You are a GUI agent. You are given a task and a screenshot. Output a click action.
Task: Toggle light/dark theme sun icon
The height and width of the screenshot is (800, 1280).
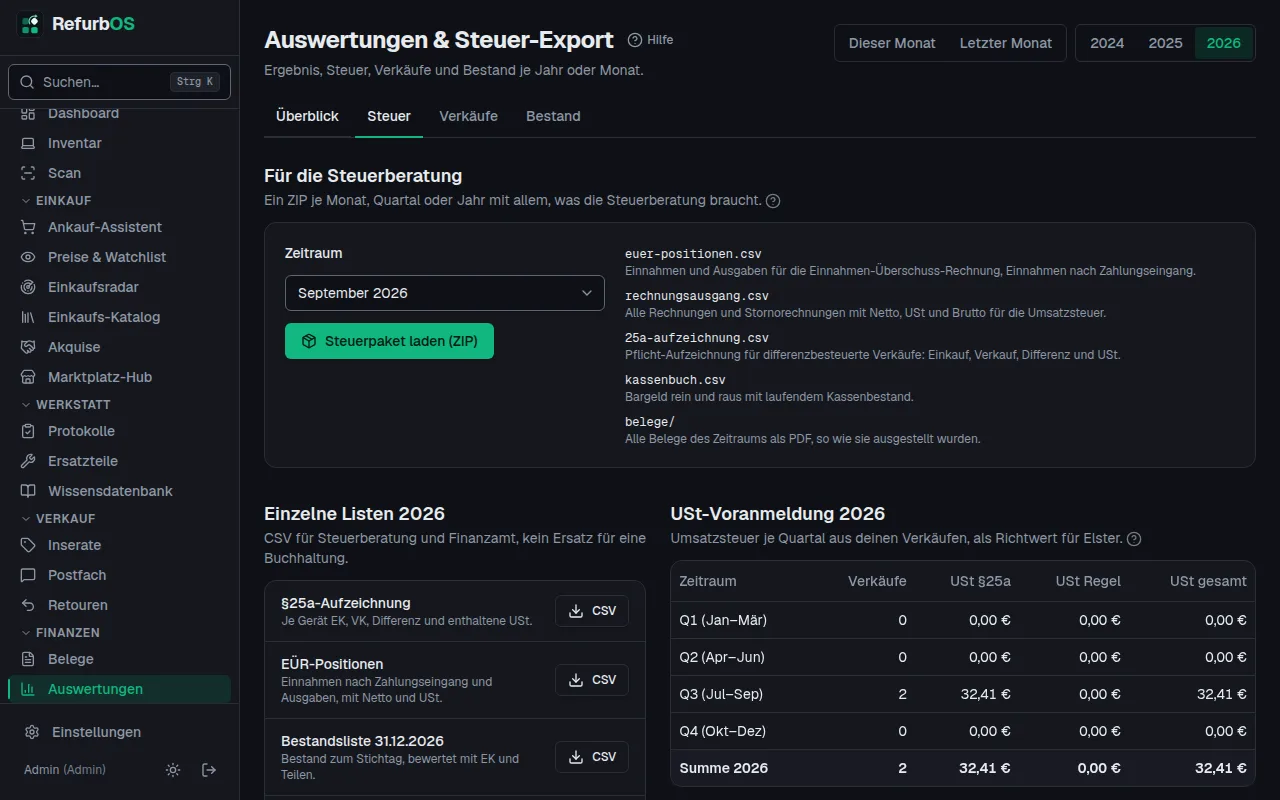click(173, 770)
